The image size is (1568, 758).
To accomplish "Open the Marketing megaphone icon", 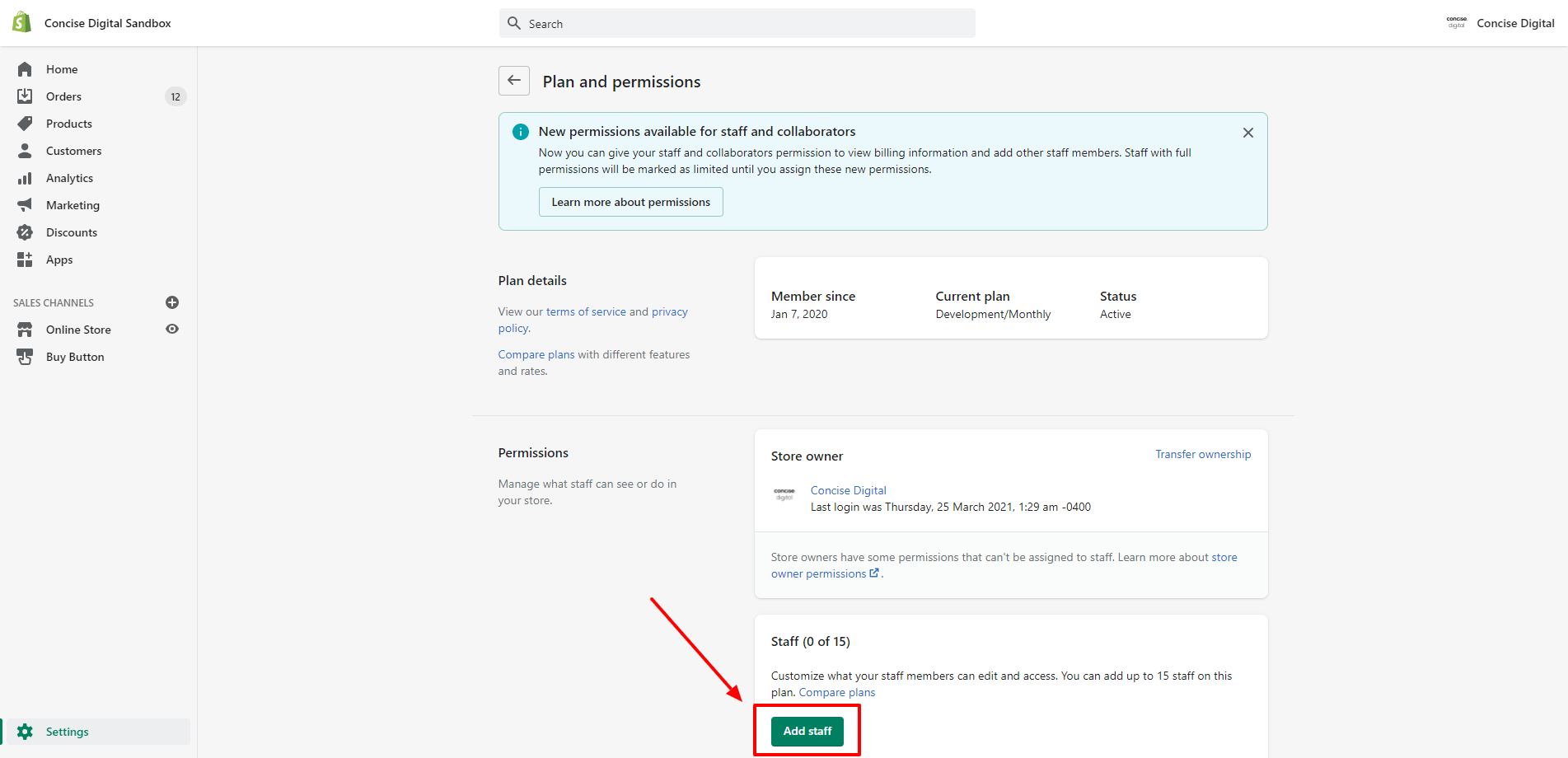I will 26,204.
